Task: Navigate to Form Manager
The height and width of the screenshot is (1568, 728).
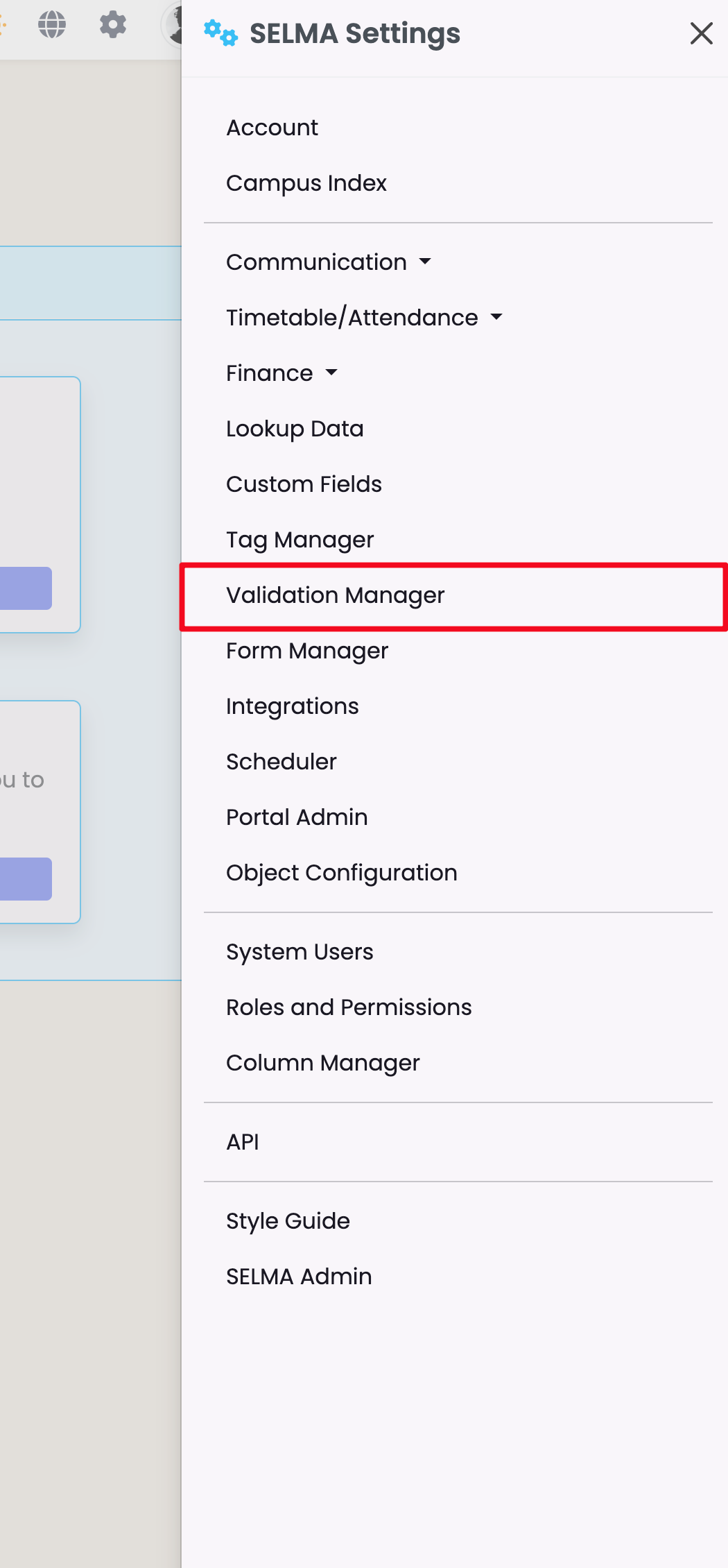Action: [306, 651]
